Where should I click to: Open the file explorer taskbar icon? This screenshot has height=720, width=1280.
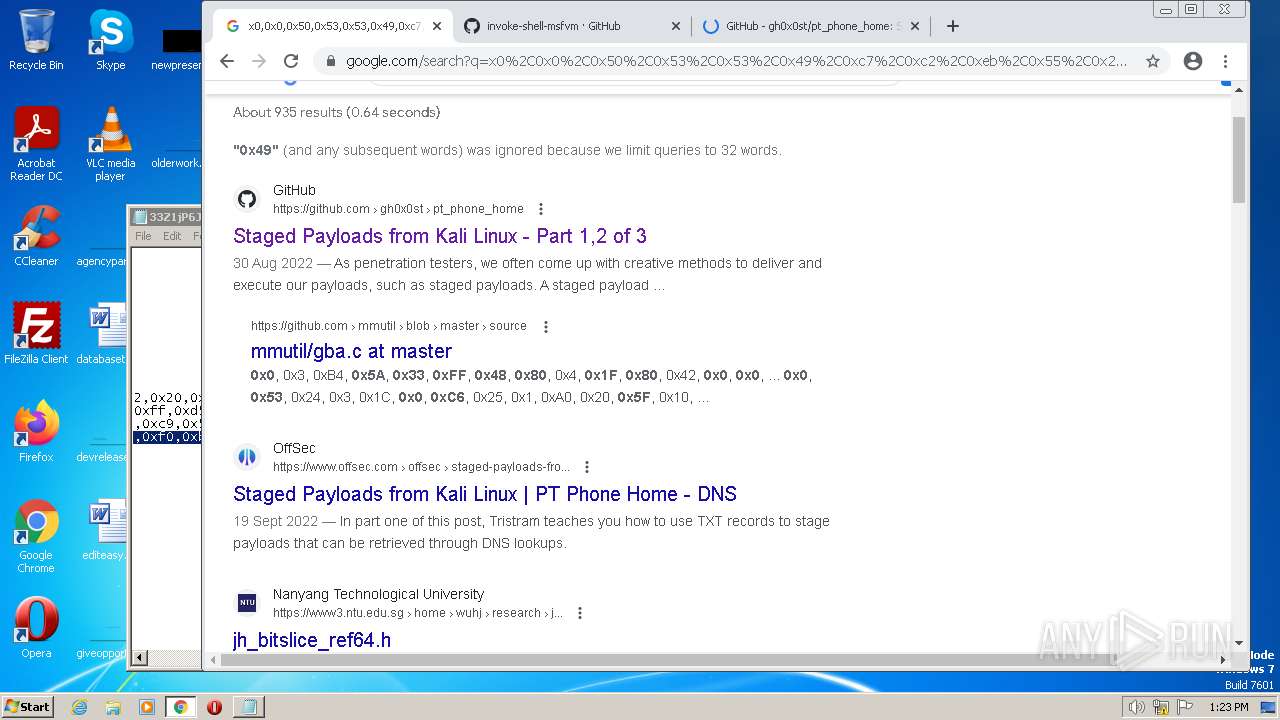(113, 707)
